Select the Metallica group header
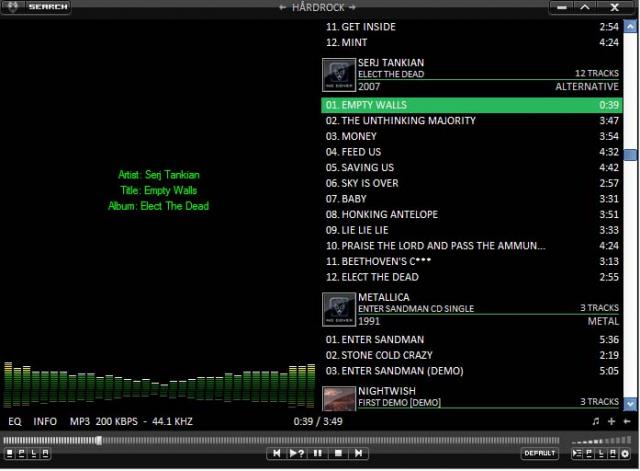The height and width of the screenshot is (471, 640). 471,309
